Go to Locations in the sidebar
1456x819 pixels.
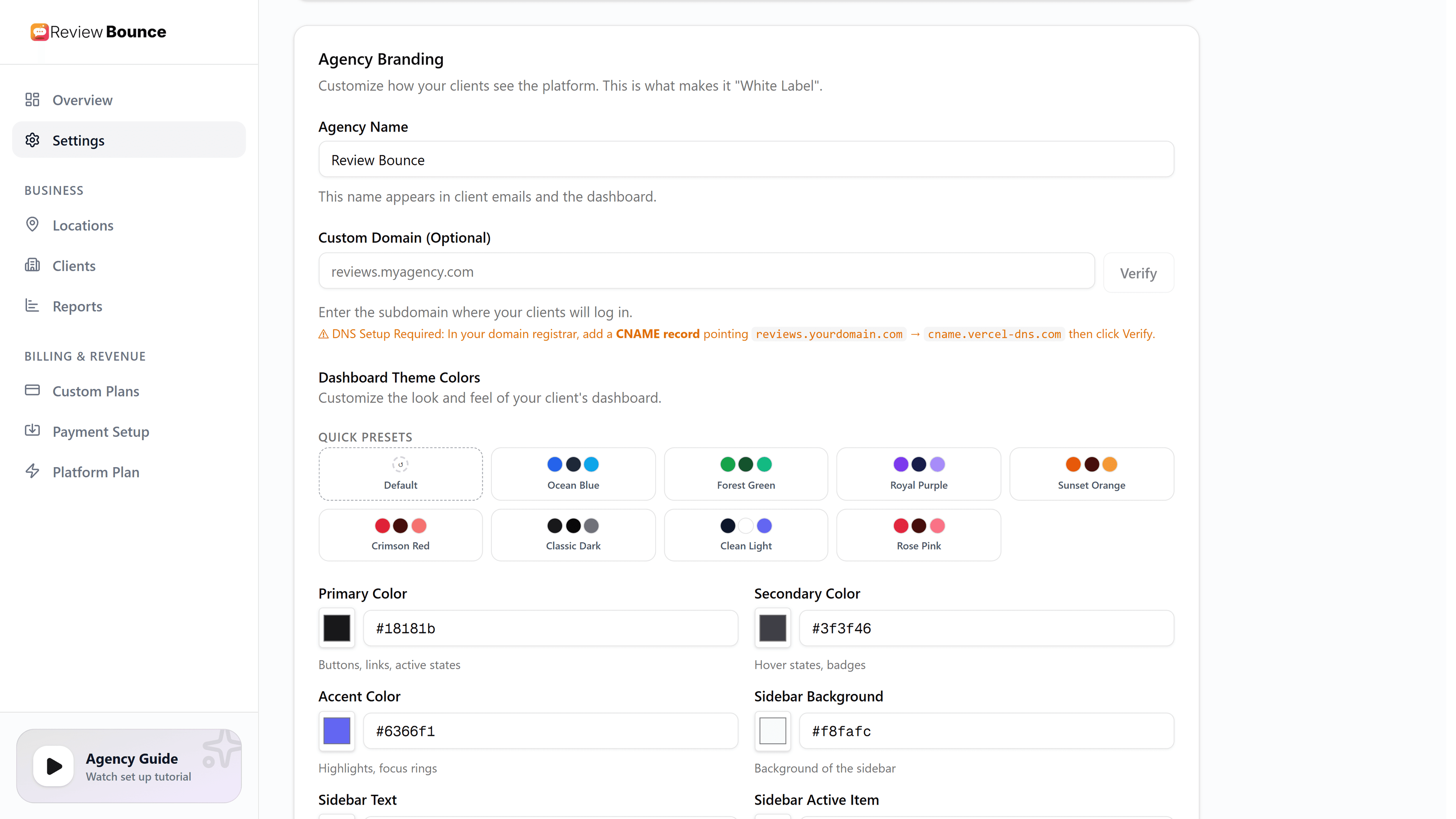pyautogui.click(x=129, y=225)
